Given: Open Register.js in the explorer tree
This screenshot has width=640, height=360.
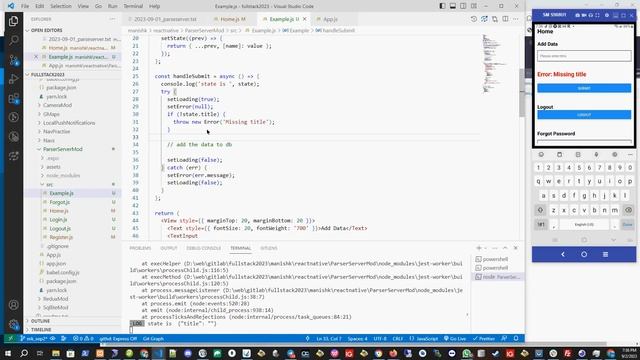Looking at the screenshot, I should coord(61,237).
